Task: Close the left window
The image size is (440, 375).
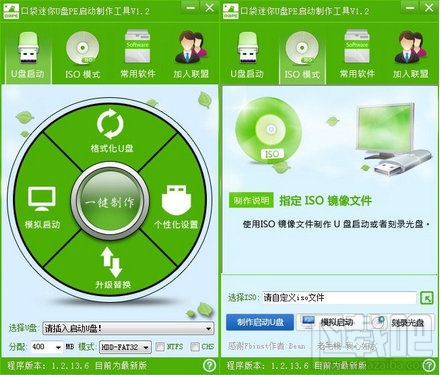Action: 209,7
